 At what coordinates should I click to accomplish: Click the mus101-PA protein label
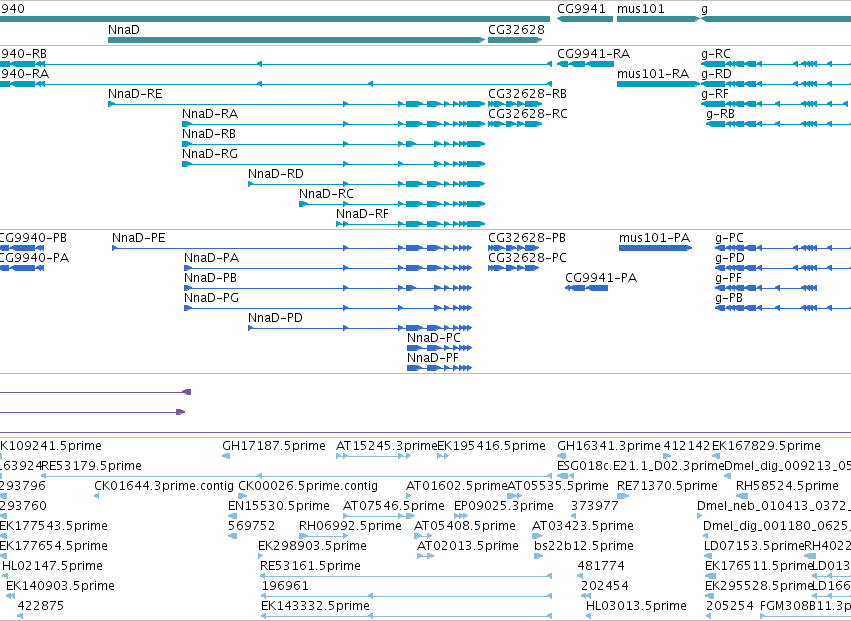click(x=655, y=238)
